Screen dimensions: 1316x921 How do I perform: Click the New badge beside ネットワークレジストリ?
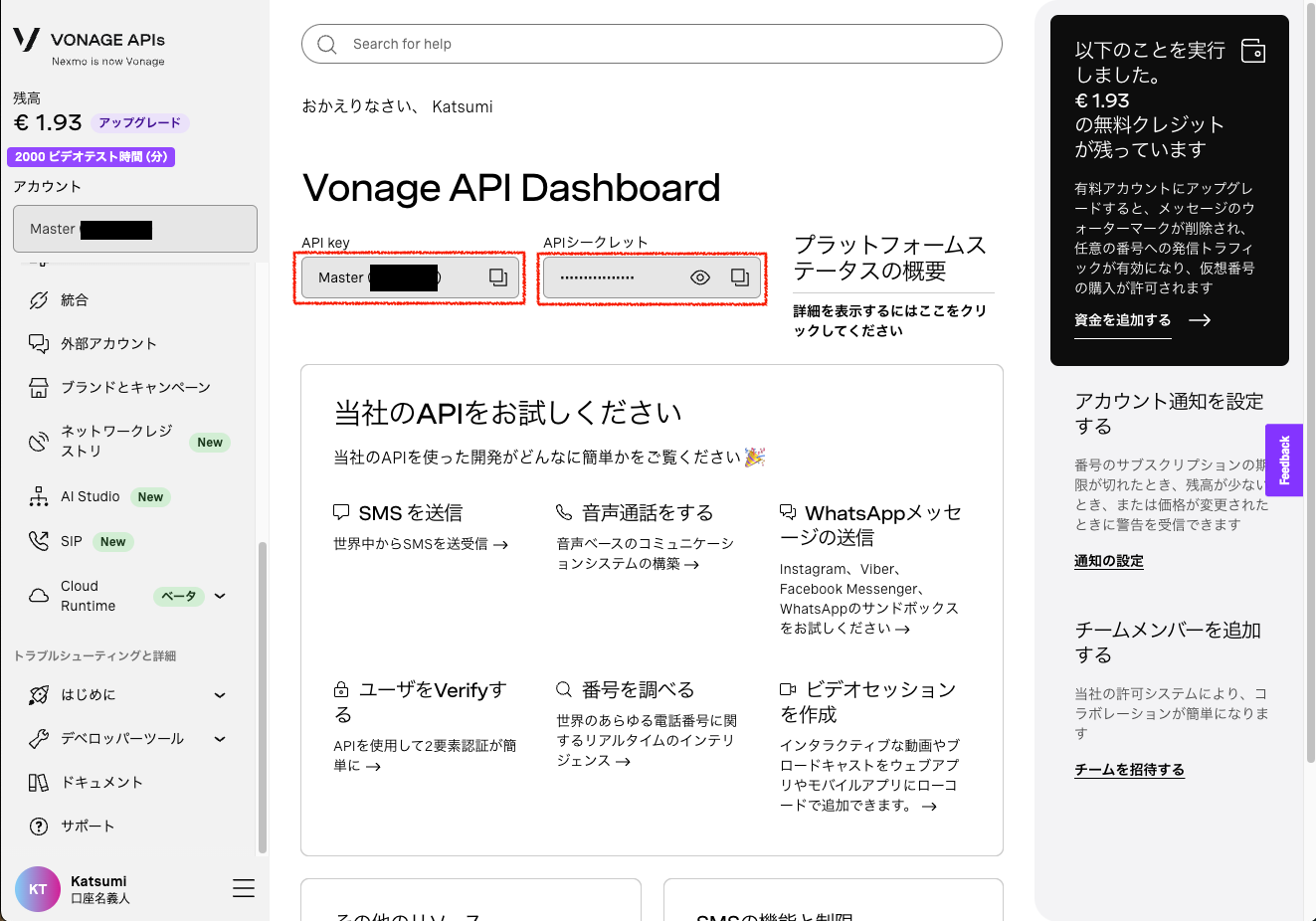pos(210,443)
